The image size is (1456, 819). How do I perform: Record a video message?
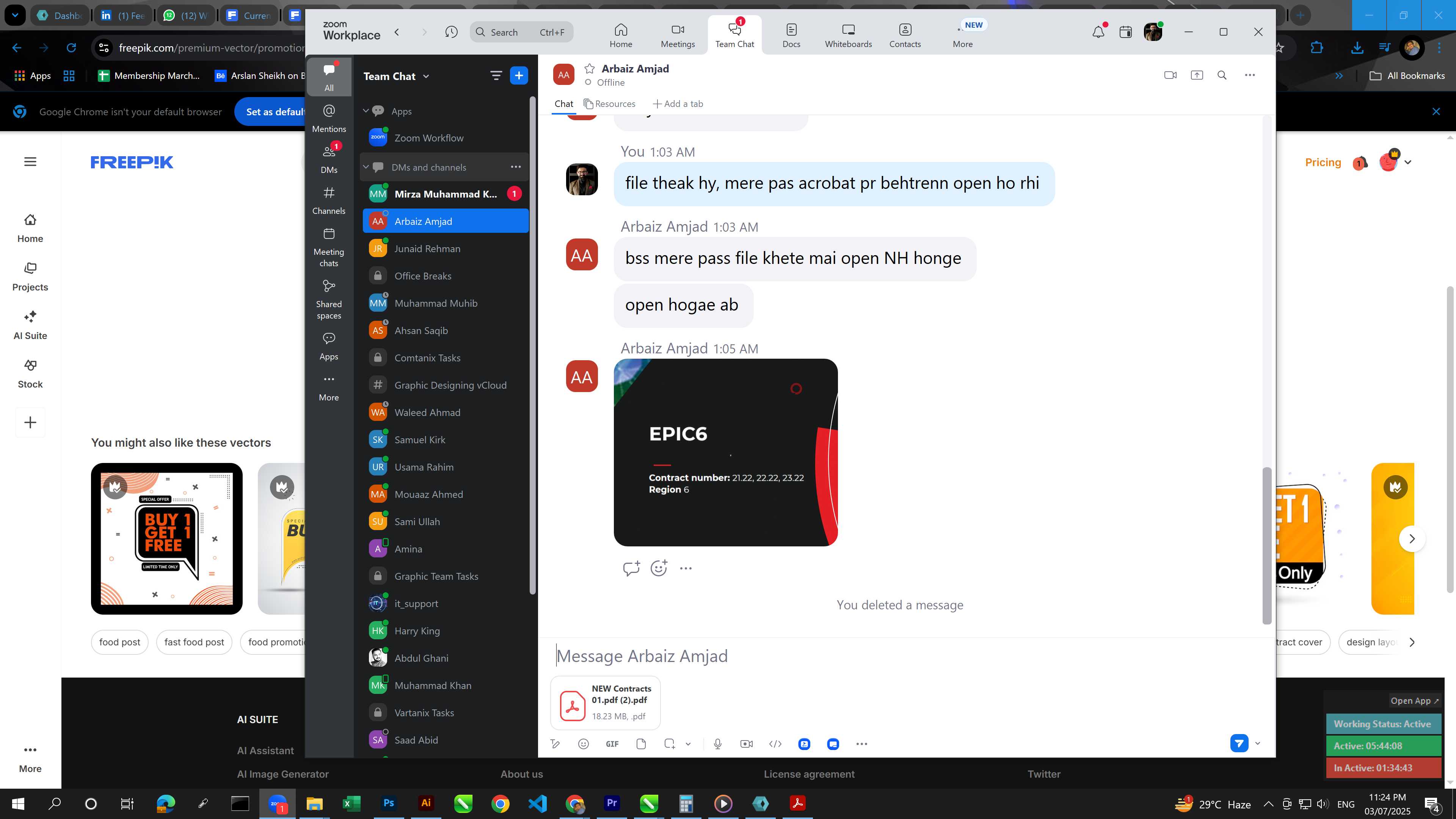(x=747, y=744)
